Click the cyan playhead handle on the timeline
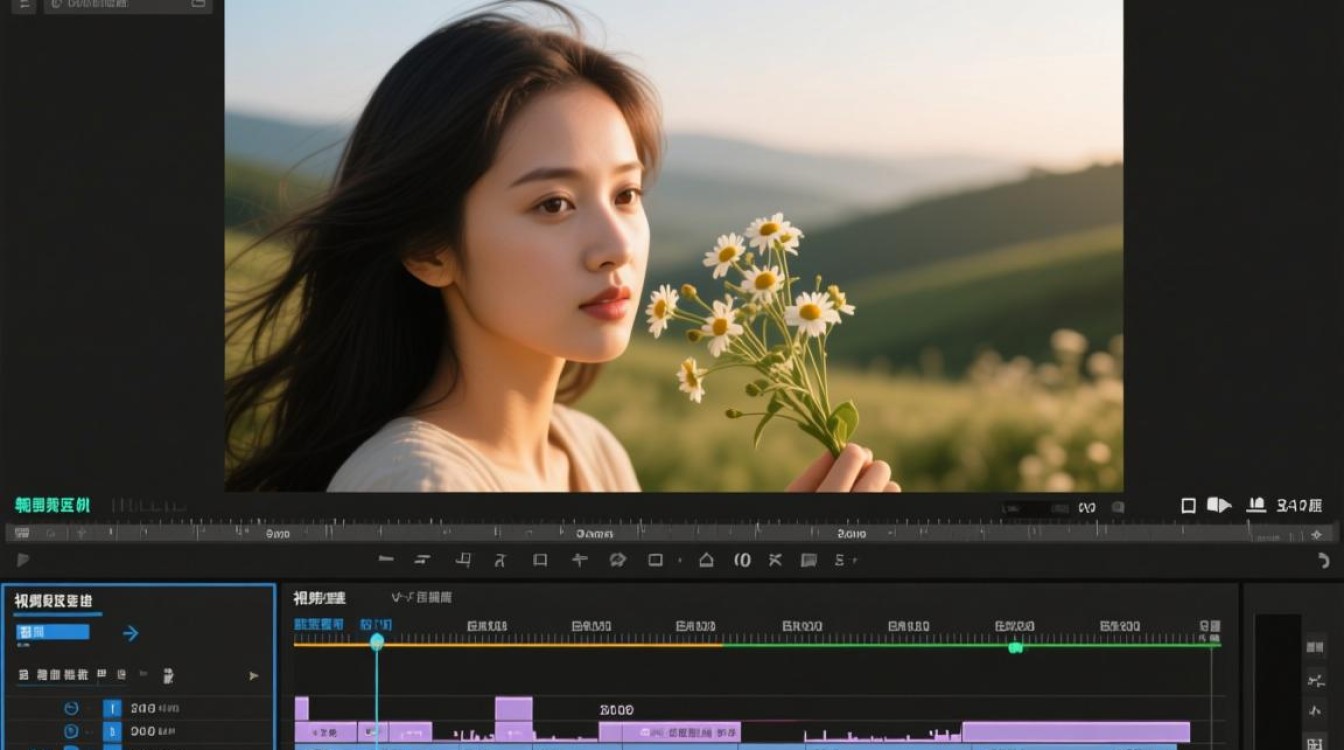Screen dimensions: 1344x750 (377, 642)
